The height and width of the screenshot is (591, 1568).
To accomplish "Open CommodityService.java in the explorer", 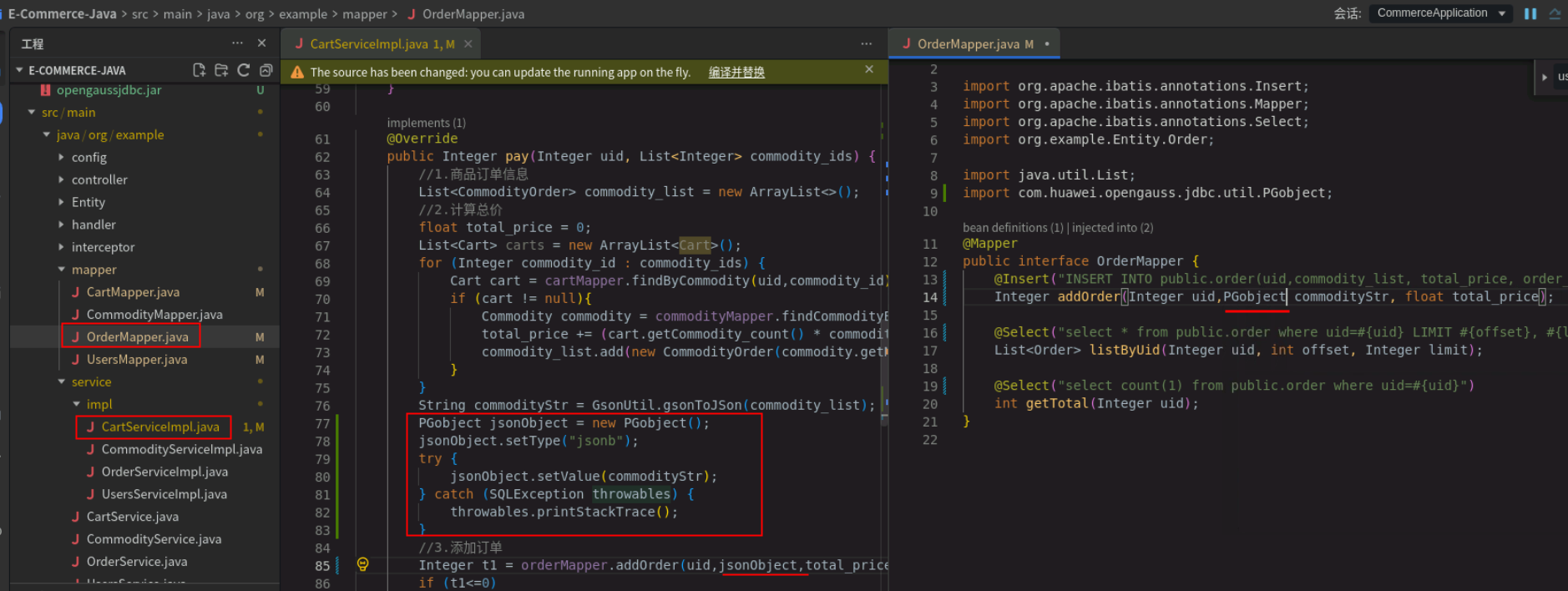I will point(154,539).
